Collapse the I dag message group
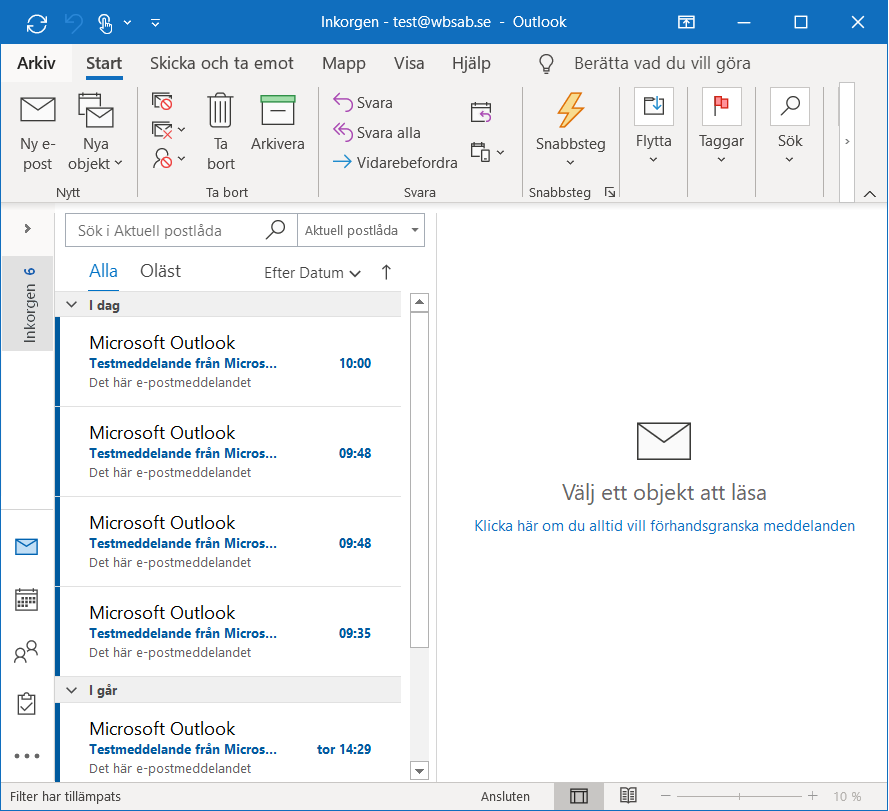This screenshot has width=889, height=811. (x=71, y=305)
